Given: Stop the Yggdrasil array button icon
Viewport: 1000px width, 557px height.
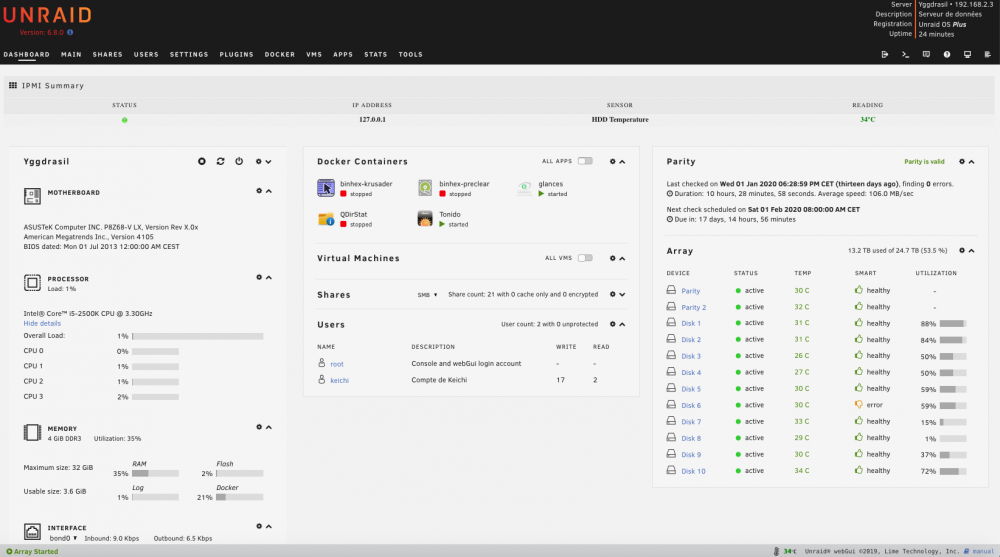Looking at the screenshot, I should tap(202, 161).
